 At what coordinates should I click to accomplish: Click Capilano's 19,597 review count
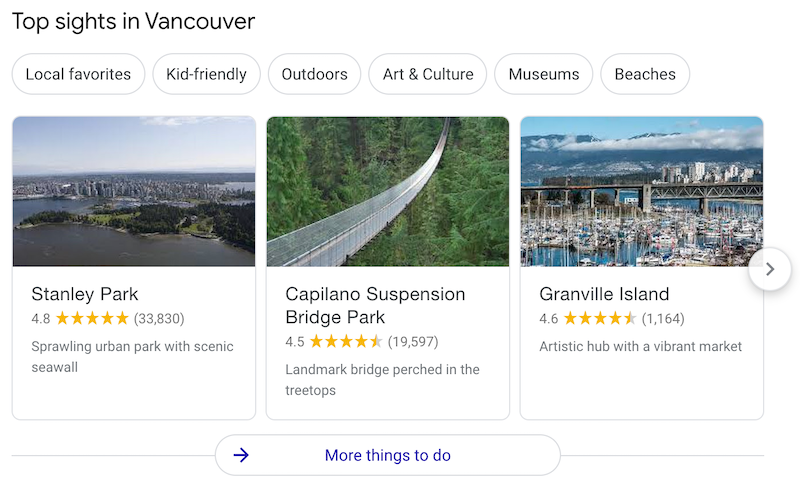pyautogui.click(x=413, y=342)
